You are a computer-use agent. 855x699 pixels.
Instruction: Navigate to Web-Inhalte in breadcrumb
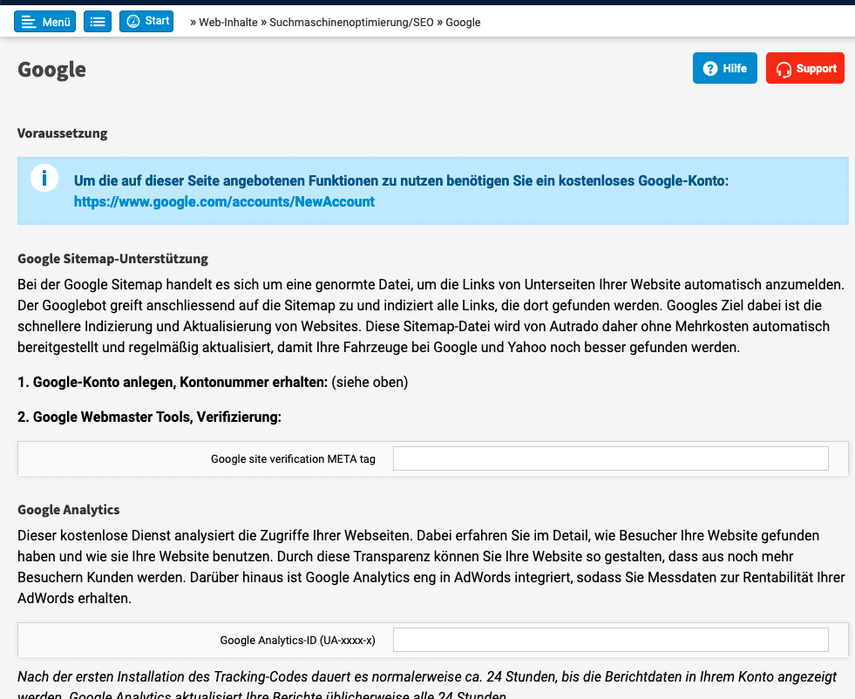click(227, 22)
